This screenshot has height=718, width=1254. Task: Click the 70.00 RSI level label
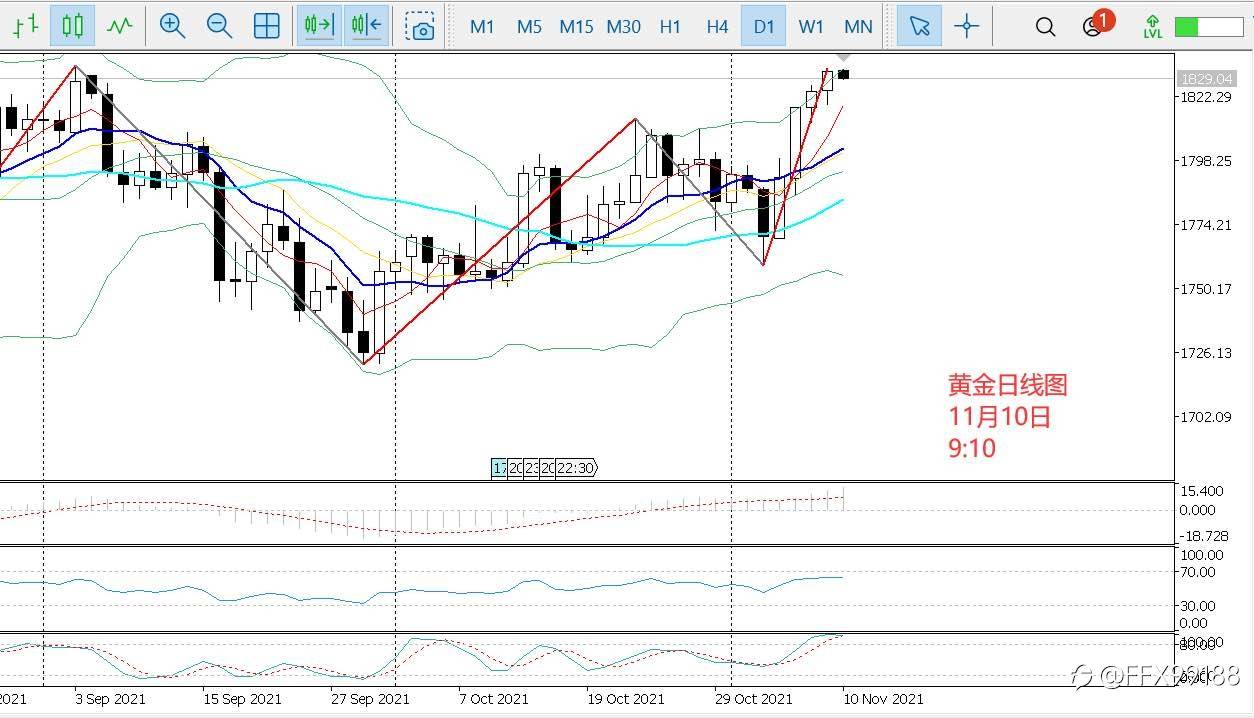[1199, 572]
